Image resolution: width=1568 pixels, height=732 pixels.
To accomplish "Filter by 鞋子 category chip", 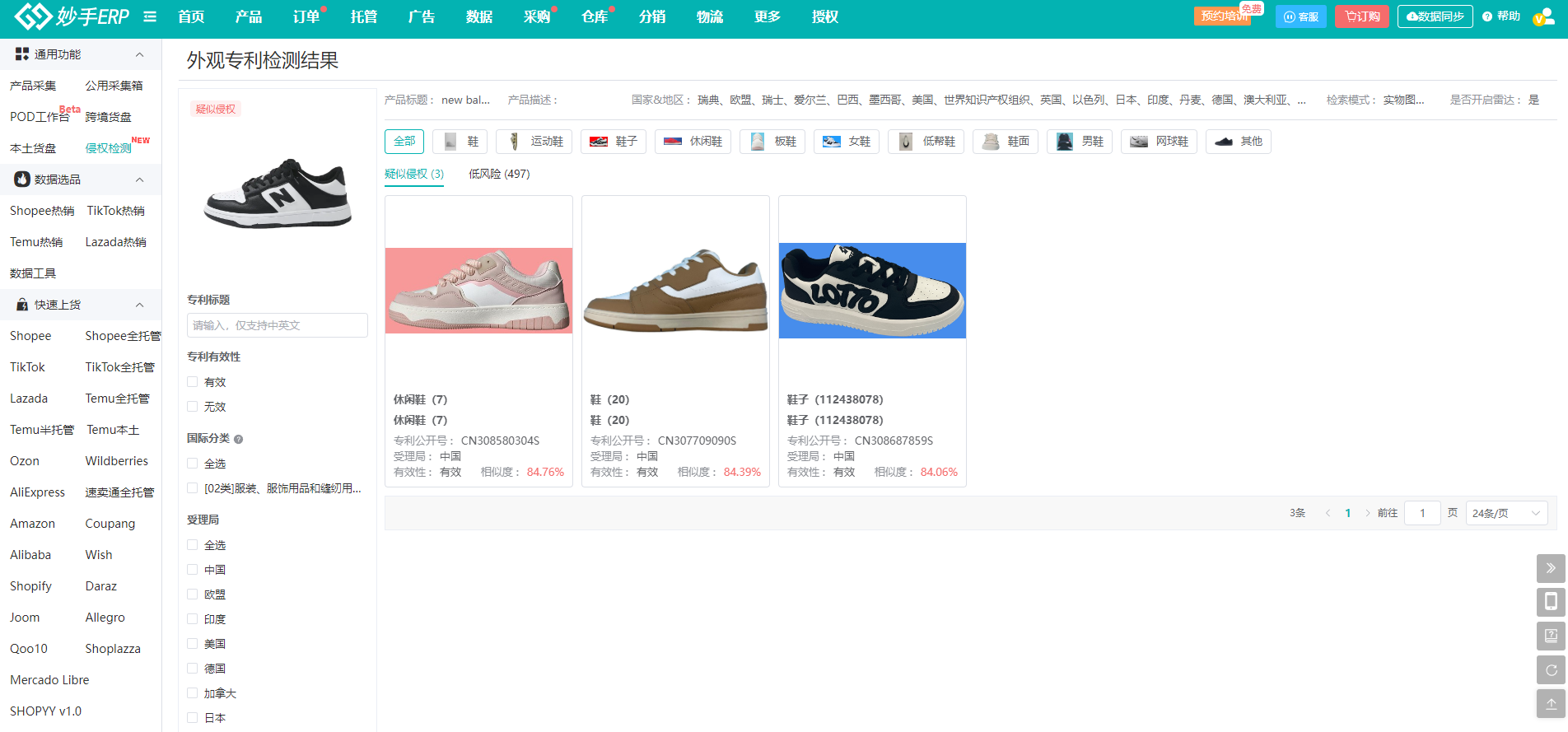I will coord(614,142).
